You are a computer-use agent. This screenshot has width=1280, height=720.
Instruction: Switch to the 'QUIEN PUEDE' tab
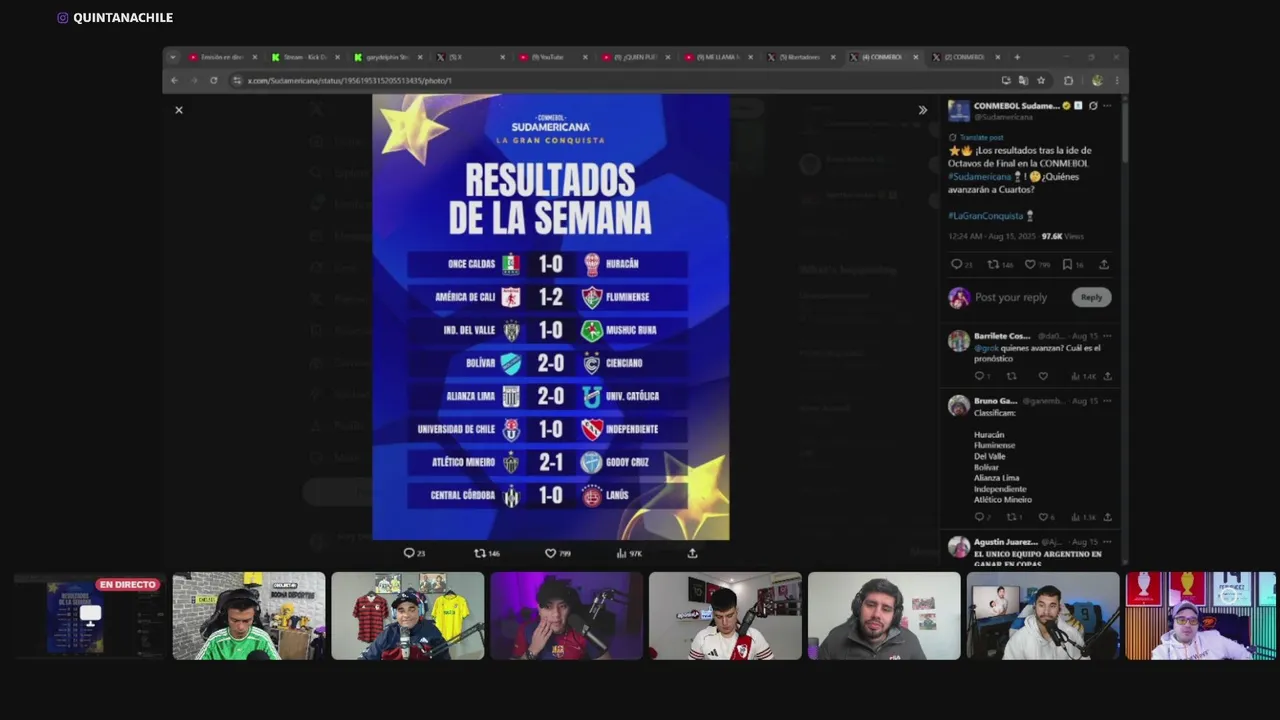636,57
